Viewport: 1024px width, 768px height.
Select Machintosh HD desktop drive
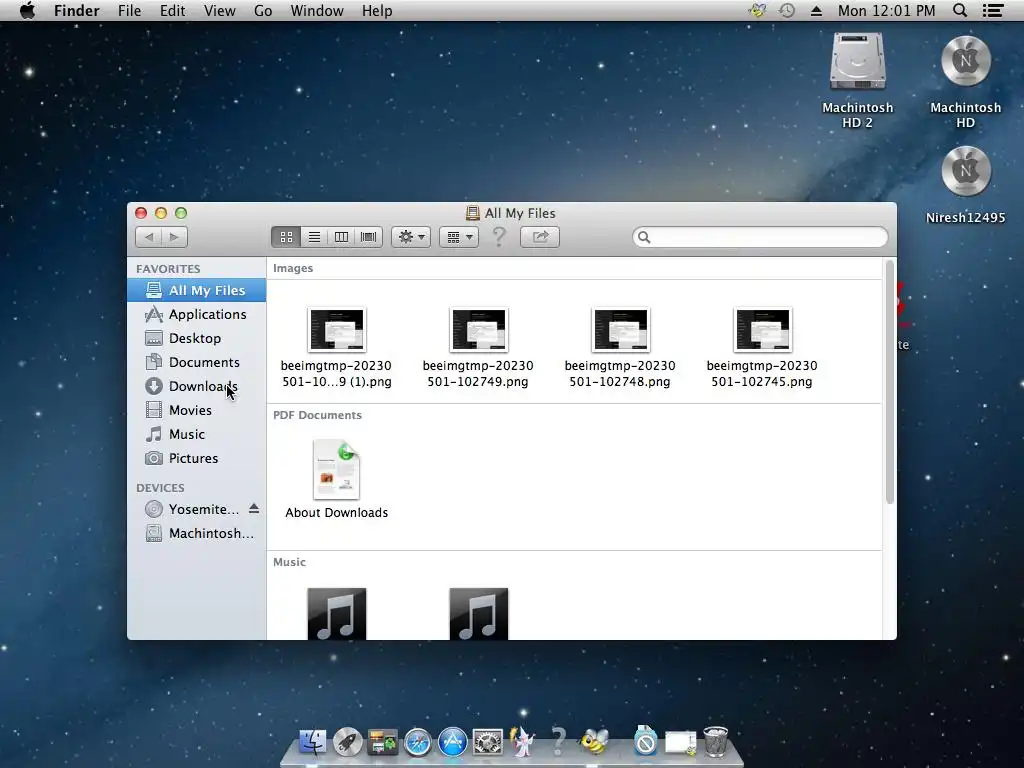click(x=965, y=80)
